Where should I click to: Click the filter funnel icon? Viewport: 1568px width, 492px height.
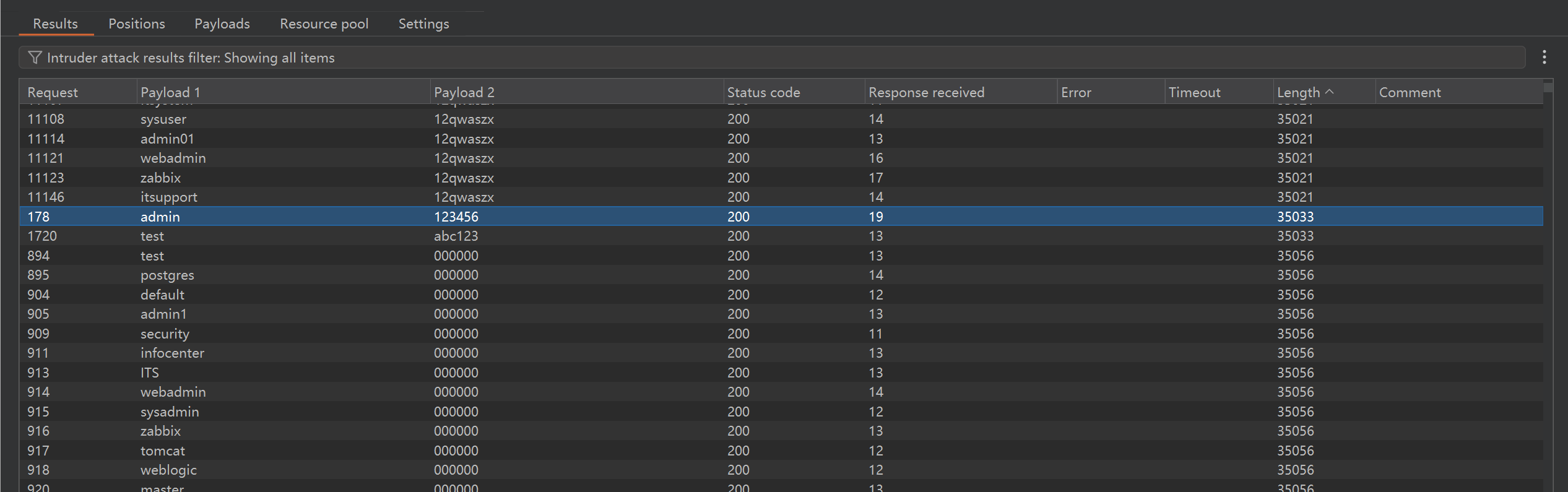pos(35,58)
